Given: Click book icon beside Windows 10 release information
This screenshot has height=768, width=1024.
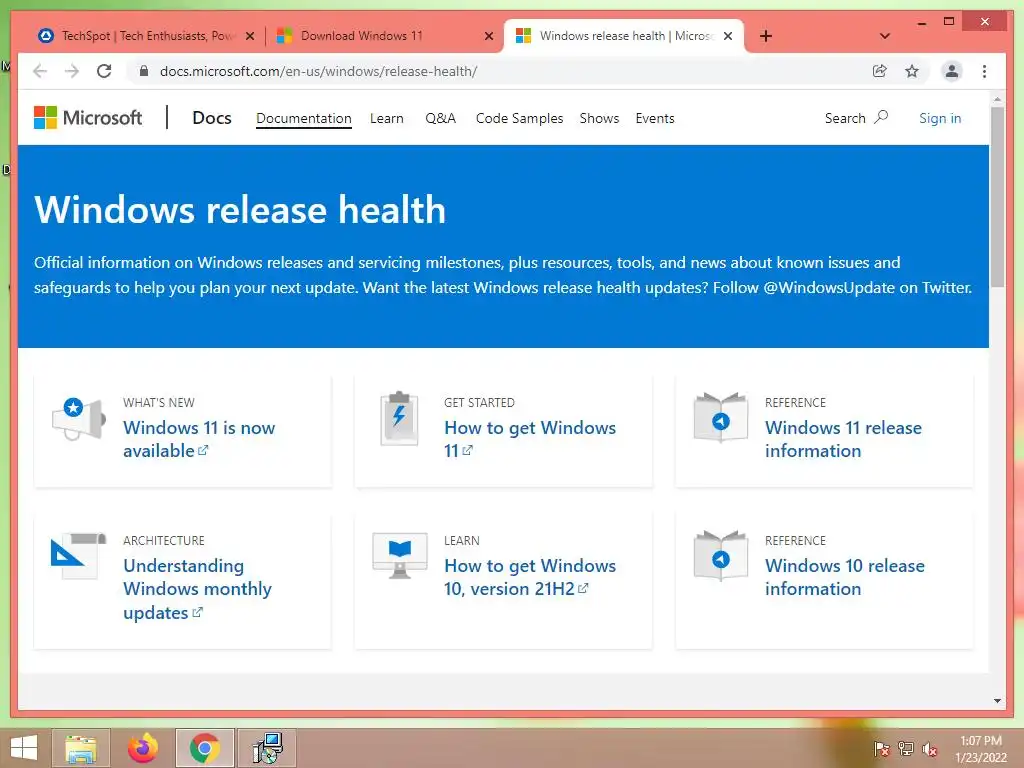Looking at the screenshot, I should pyautogui.click(x=720, y=556).
